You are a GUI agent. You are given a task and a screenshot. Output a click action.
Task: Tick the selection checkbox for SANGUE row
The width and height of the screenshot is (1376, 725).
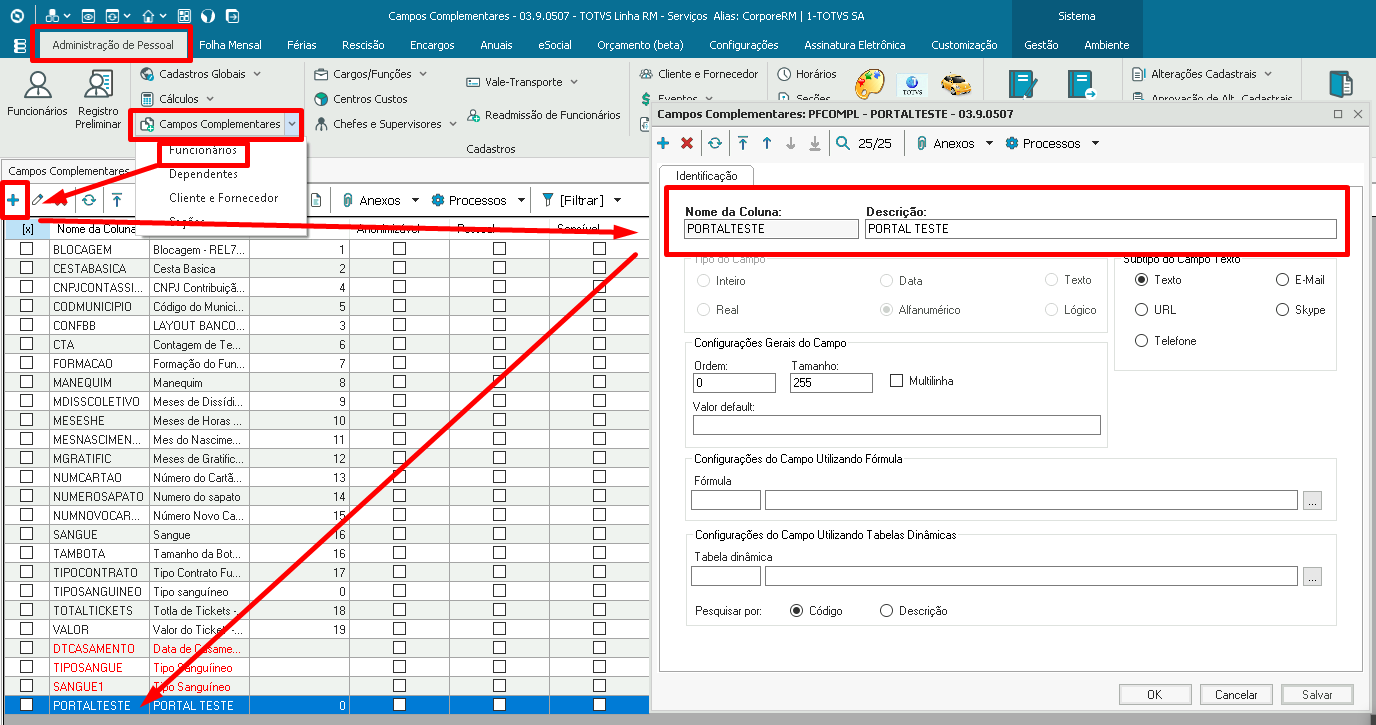click(x=27, y=535)
